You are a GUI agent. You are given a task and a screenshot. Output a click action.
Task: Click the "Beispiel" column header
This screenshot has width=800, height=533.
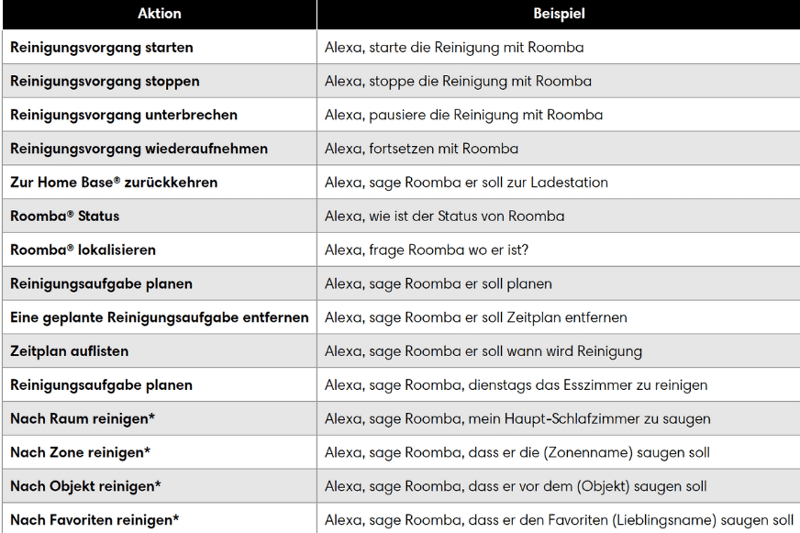click(559, 14)
